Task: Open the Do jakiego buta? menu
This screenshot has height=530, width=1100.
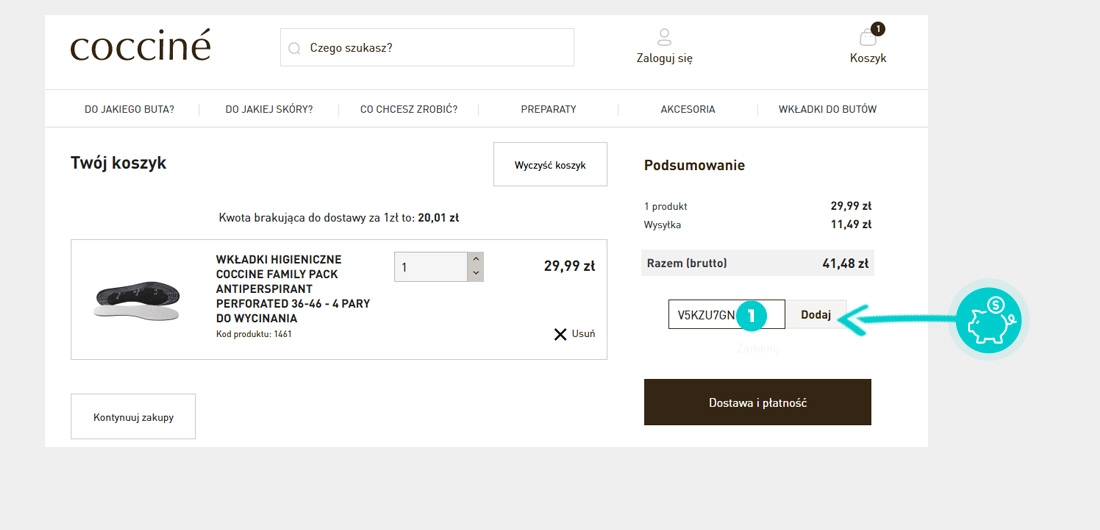Action: (129, 109)
